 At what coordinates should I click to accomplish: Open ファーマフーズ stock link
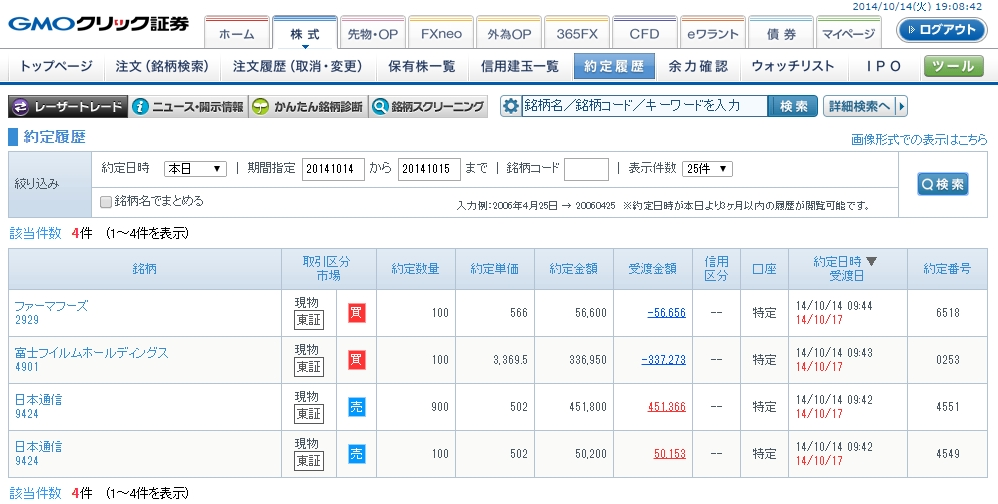[51, 306]
